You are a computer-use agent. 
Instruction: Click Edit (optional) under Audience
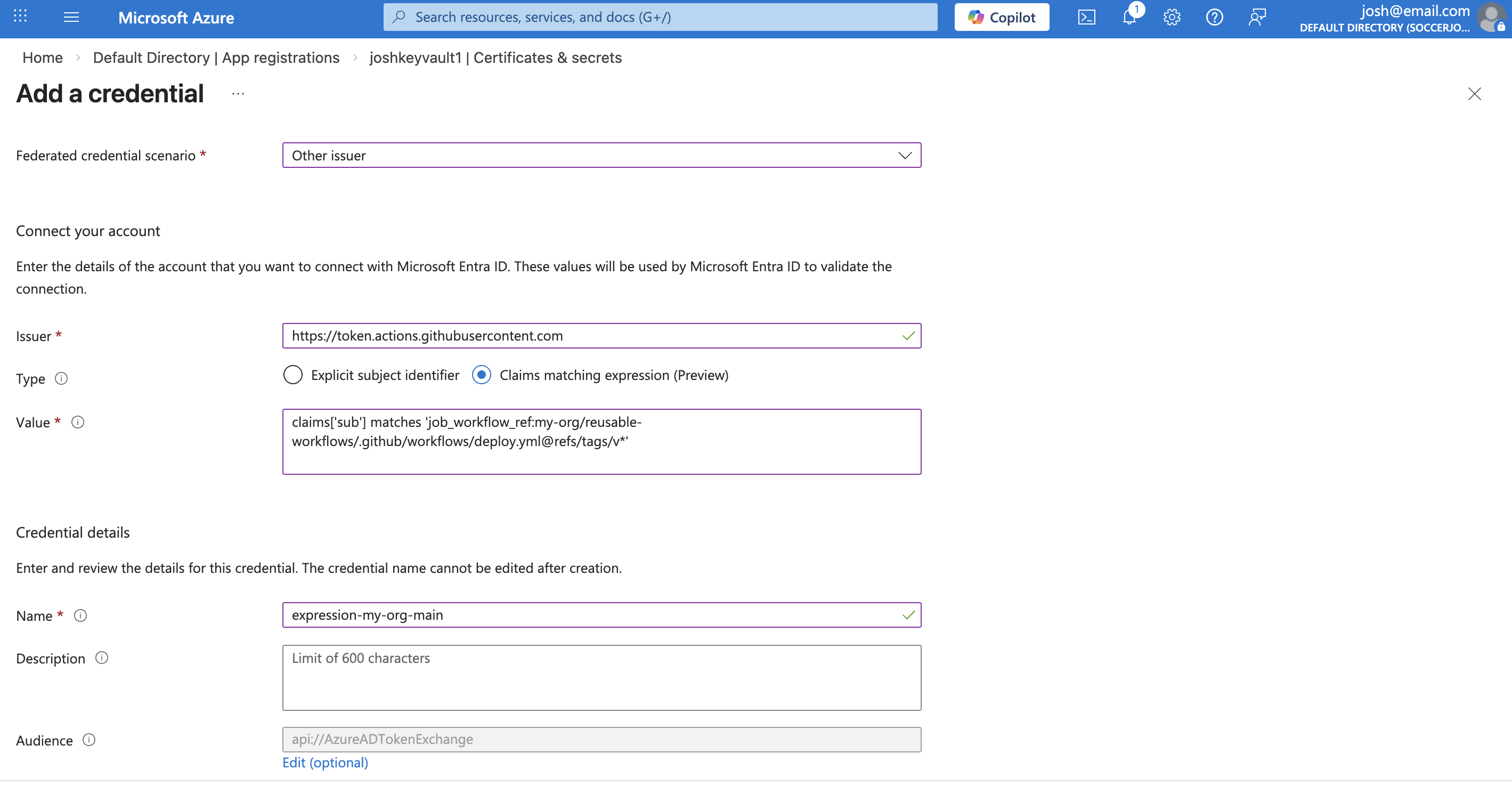[x=324, y=762]
